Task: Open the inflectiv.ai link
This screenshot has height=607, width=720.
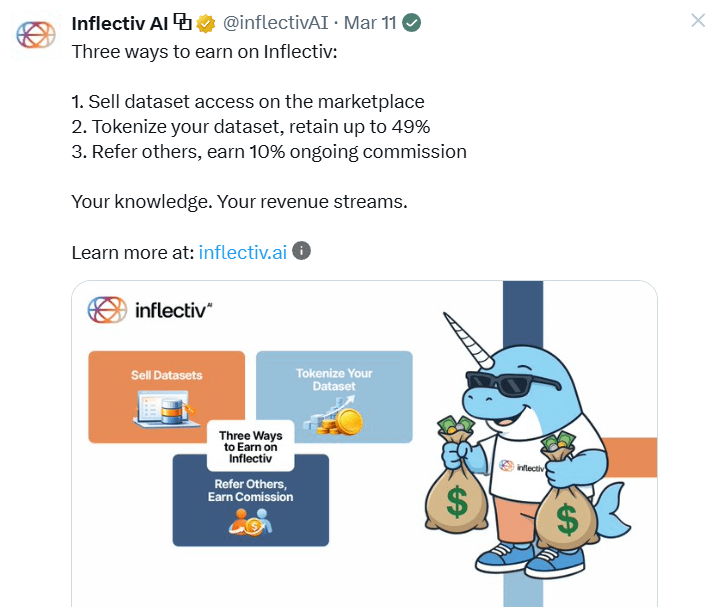Action: coord(242,252)
